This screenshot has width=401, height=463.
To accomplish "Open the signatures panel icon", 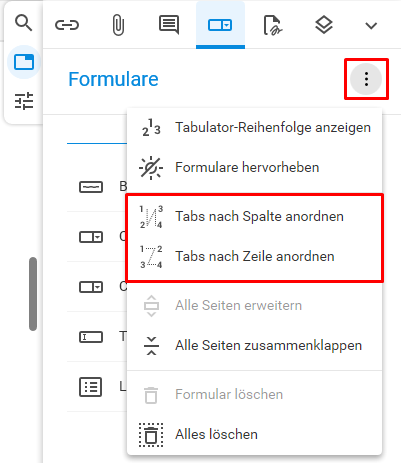I will coord(273,25).
